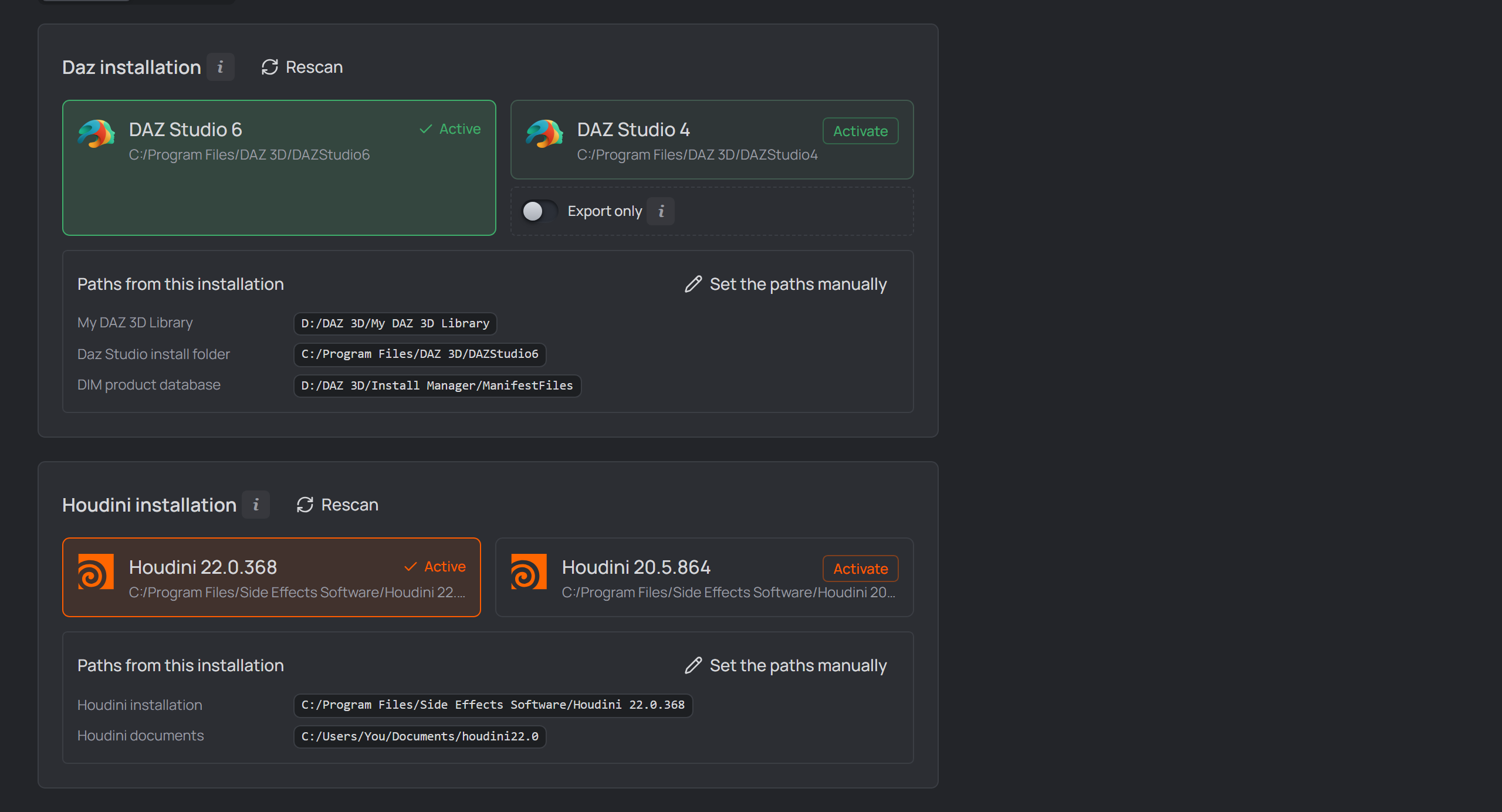Select the DAZ Studio 4 installation name
Viewport: 1502px width, 812px height.
click(x=634, y=130)
